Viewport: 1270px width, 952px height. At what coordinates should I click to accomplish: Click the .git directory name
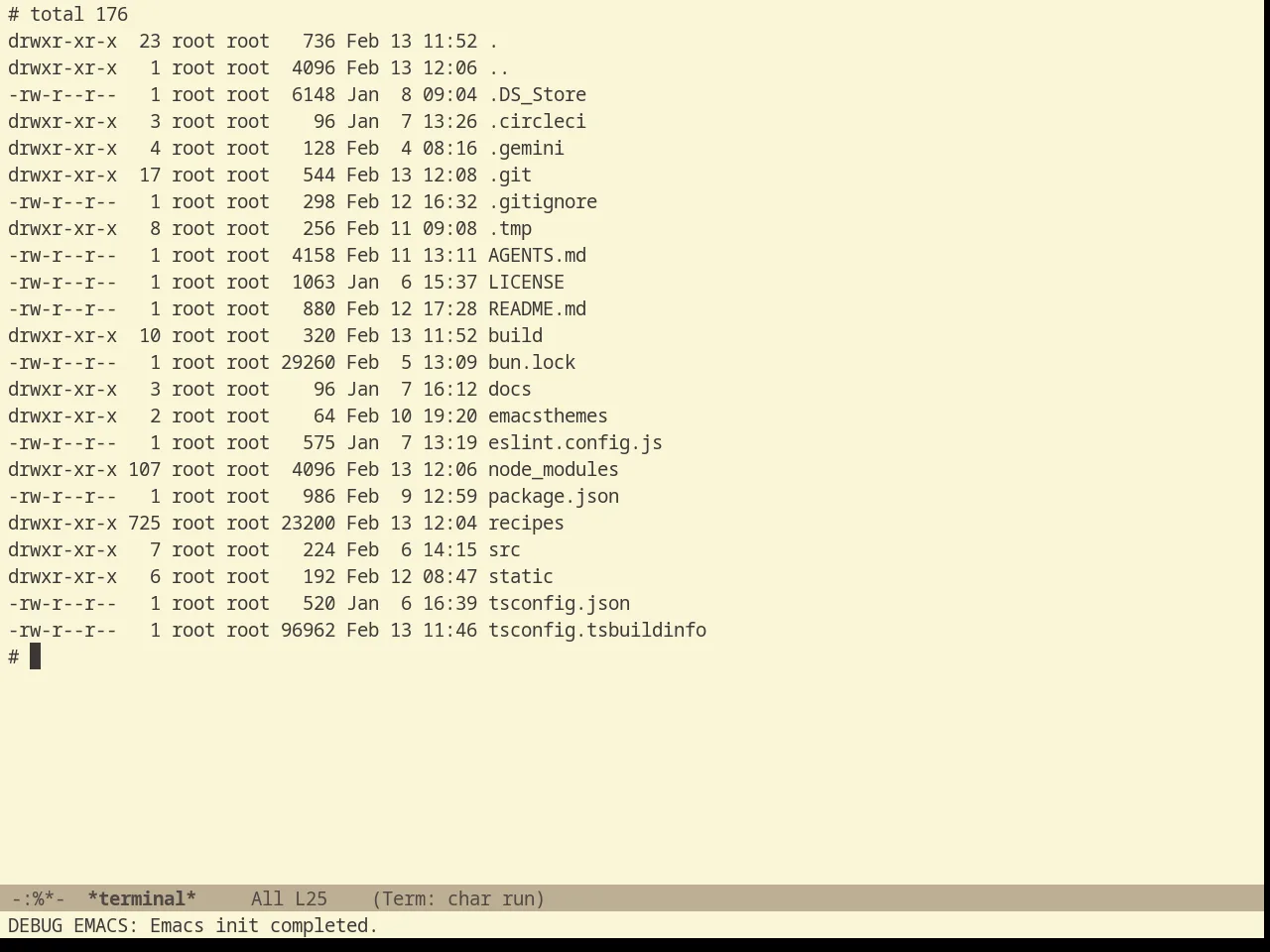coord(510,176)
